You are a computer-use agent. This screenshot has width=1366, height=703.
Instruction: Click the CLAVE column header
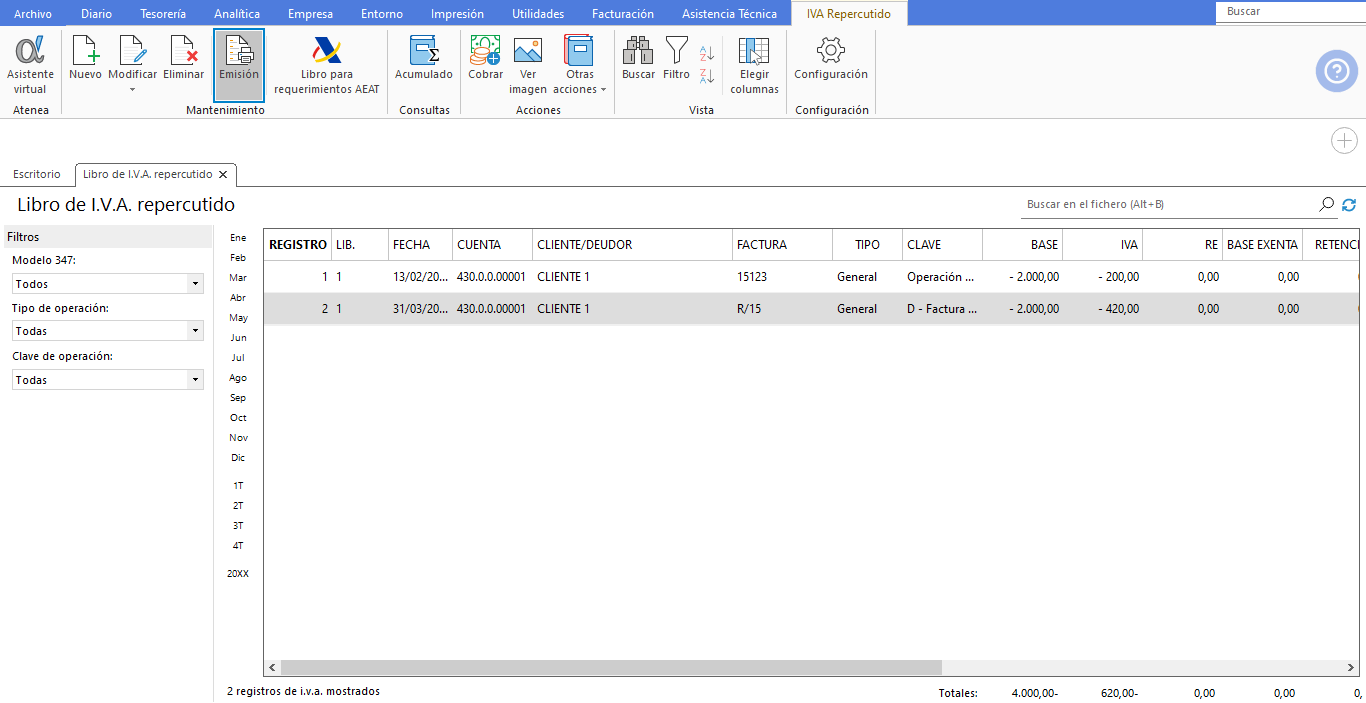coord(942,245)
